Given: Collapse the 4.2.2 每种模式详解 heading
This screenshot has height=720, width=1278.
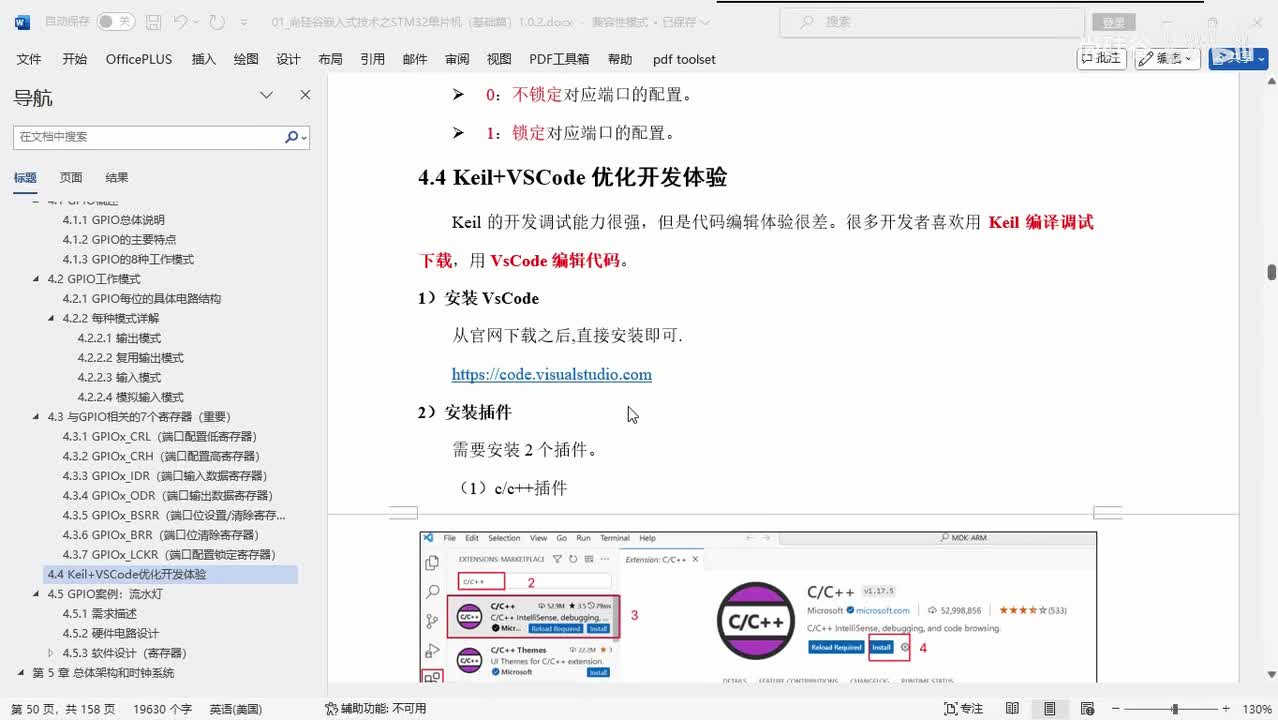Looking at the screenshot, I should [52, 319].
